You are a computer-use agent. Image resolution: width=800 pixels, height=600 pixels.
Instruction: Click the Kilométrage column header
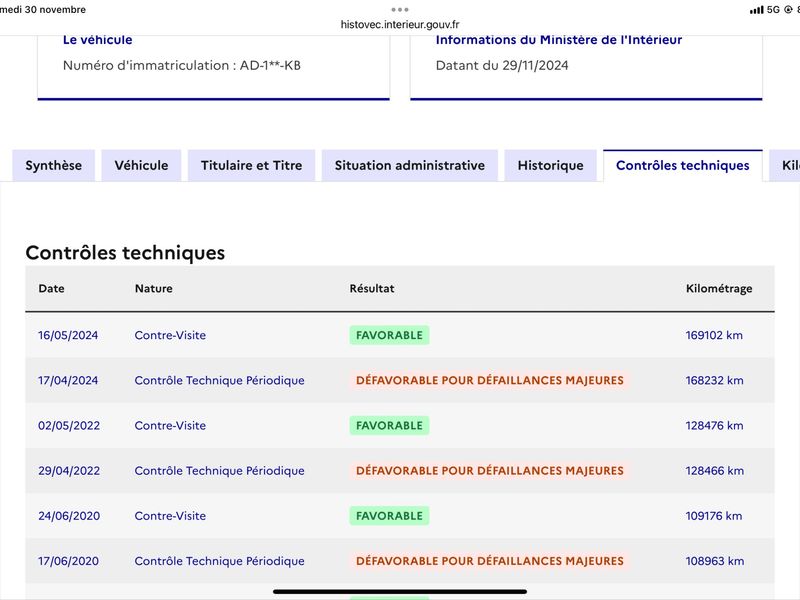[x=719, y=288]
